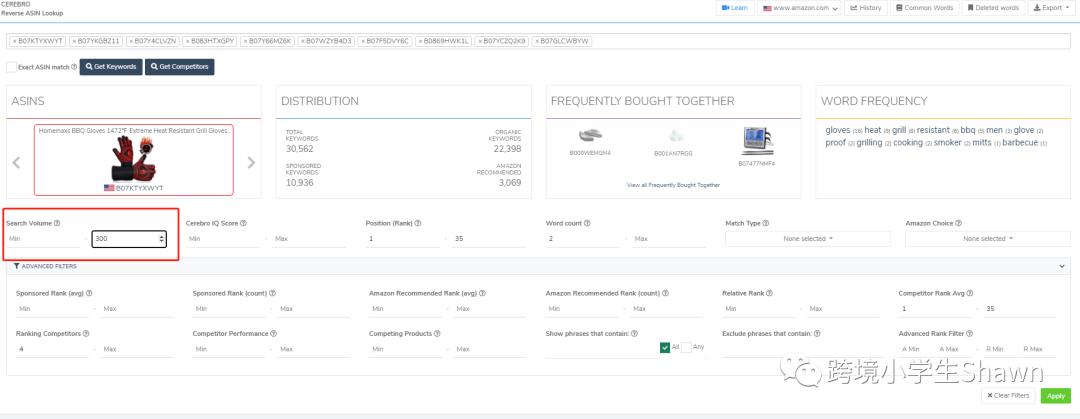
Task: Open the History chart view
Action: [865, 8]
